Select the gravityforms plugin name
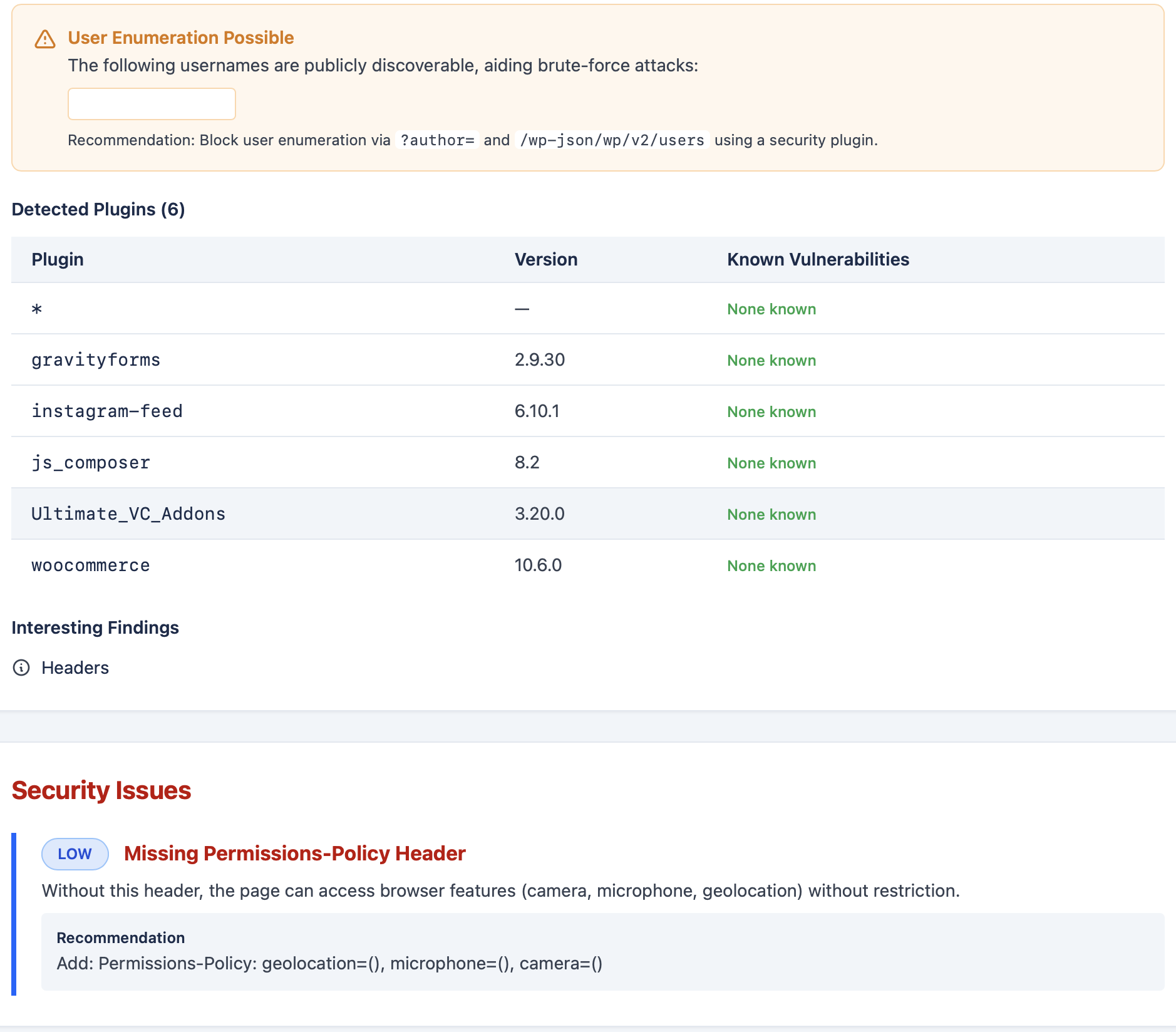The image size is (1176, 1032). pos(96,360)
